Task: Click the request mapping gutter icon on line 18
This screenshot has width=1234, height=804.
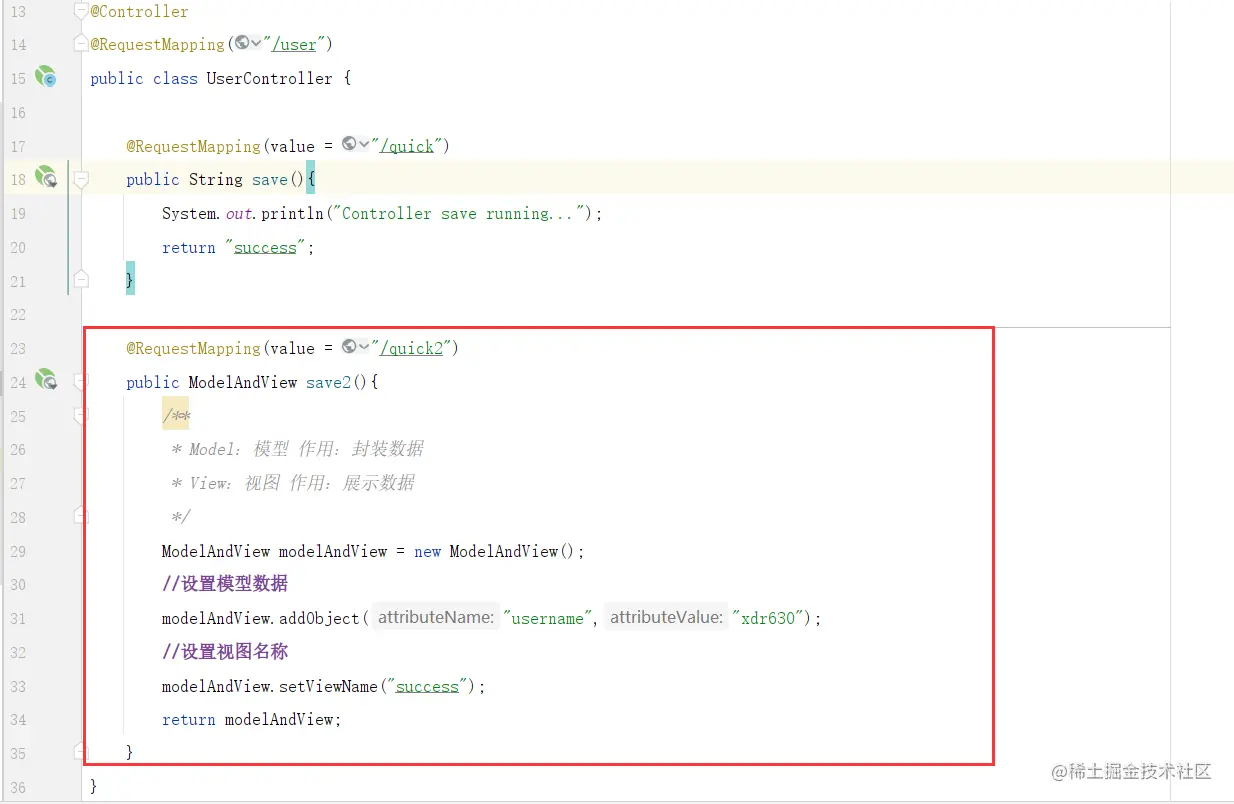Action: [46, 178]
